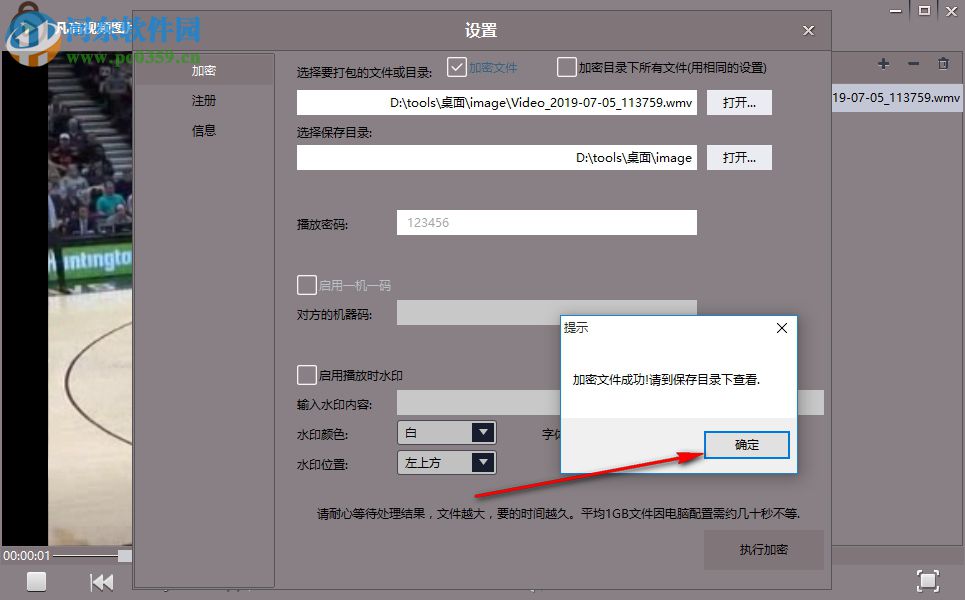The width and height of the screenshot is (965, 600).
Task: Click the stop playback button
Action: [36, 581]
